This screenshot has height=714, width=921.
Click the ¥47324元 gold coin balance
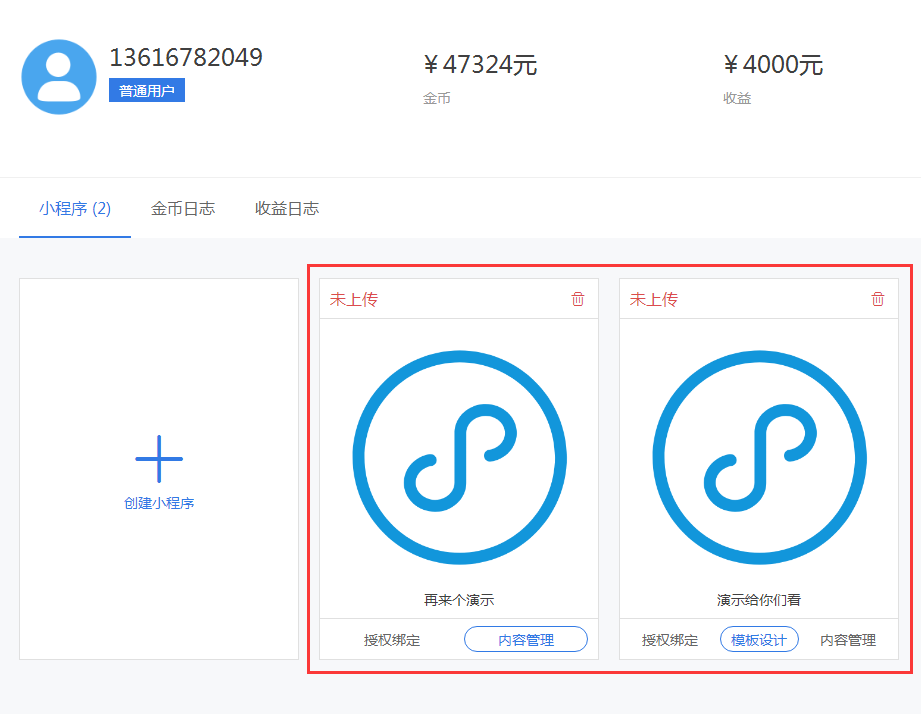[x=480, y=65]
